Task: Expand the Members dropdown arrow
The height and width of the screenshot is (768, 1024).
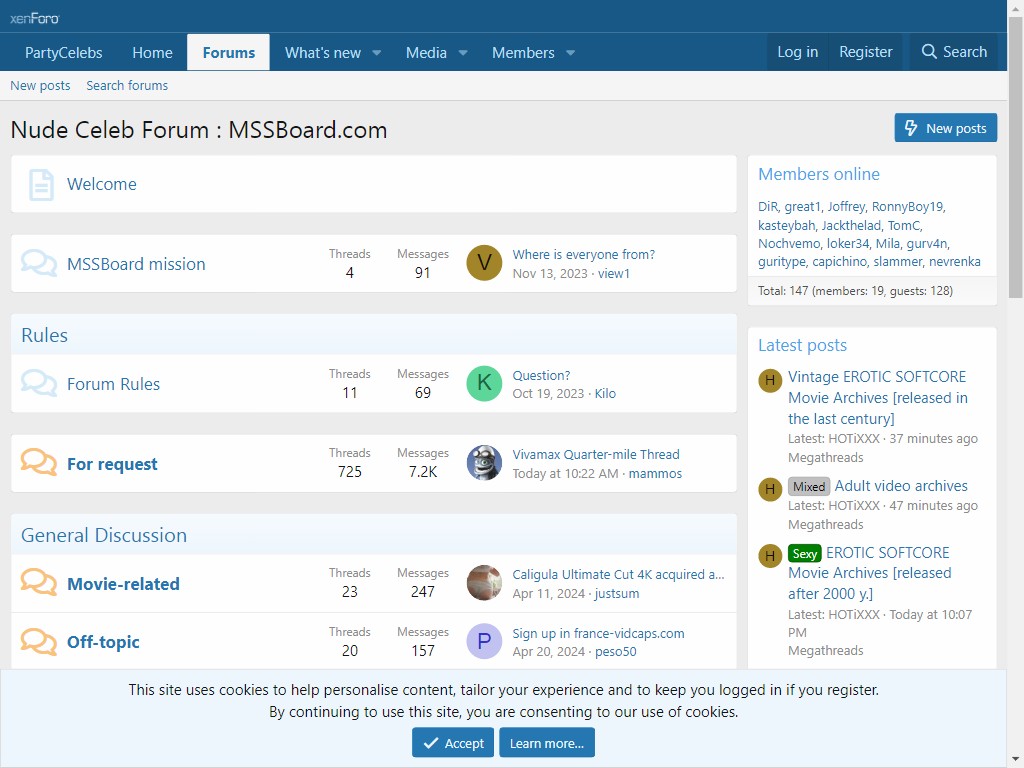Action: pos(570,53)
